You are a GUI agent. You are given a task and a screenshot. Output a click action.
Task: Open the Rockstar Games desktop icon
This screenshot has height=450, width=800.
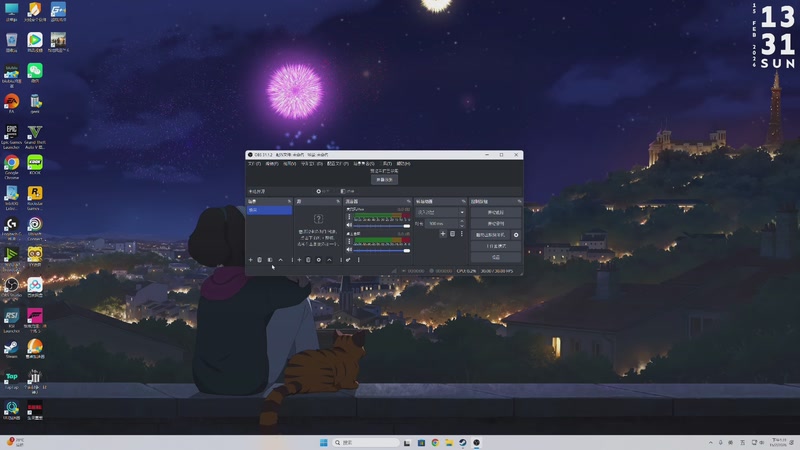(35, 197)
